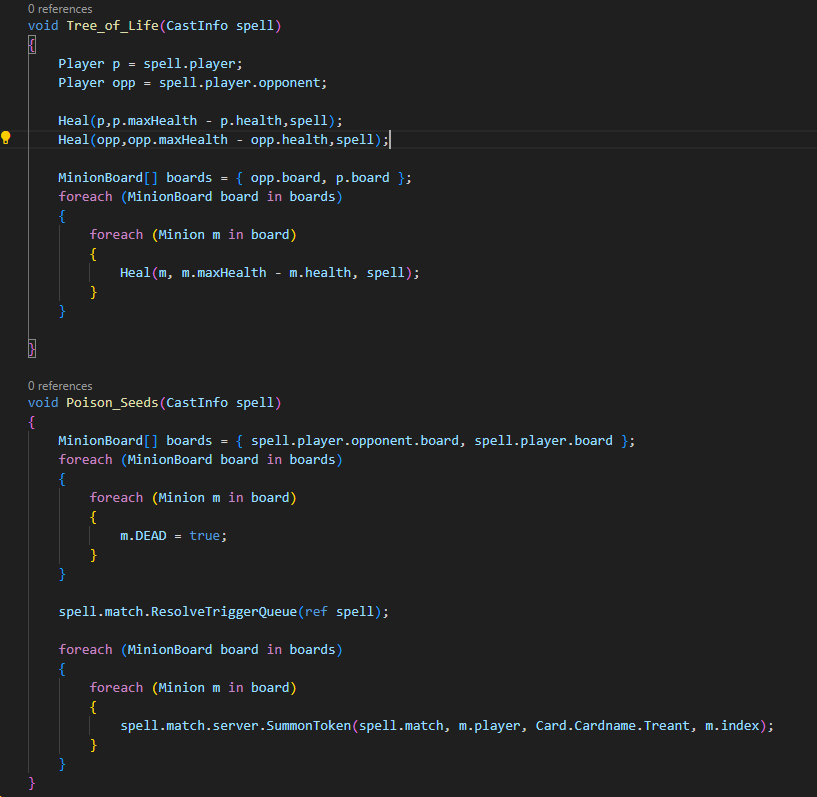
Task: Click 'm.DEAD' assignment
Action: [x=143, y=536]
